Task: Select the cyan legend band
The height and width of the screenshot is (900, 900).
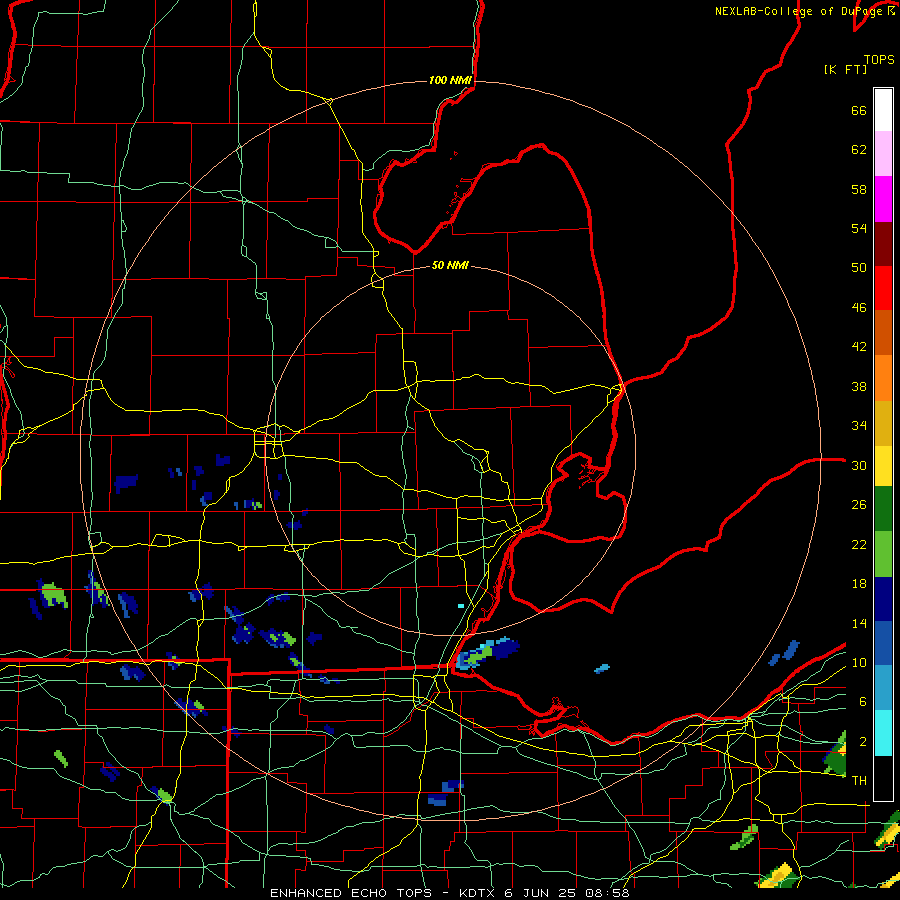Action: tap(883, 733)
